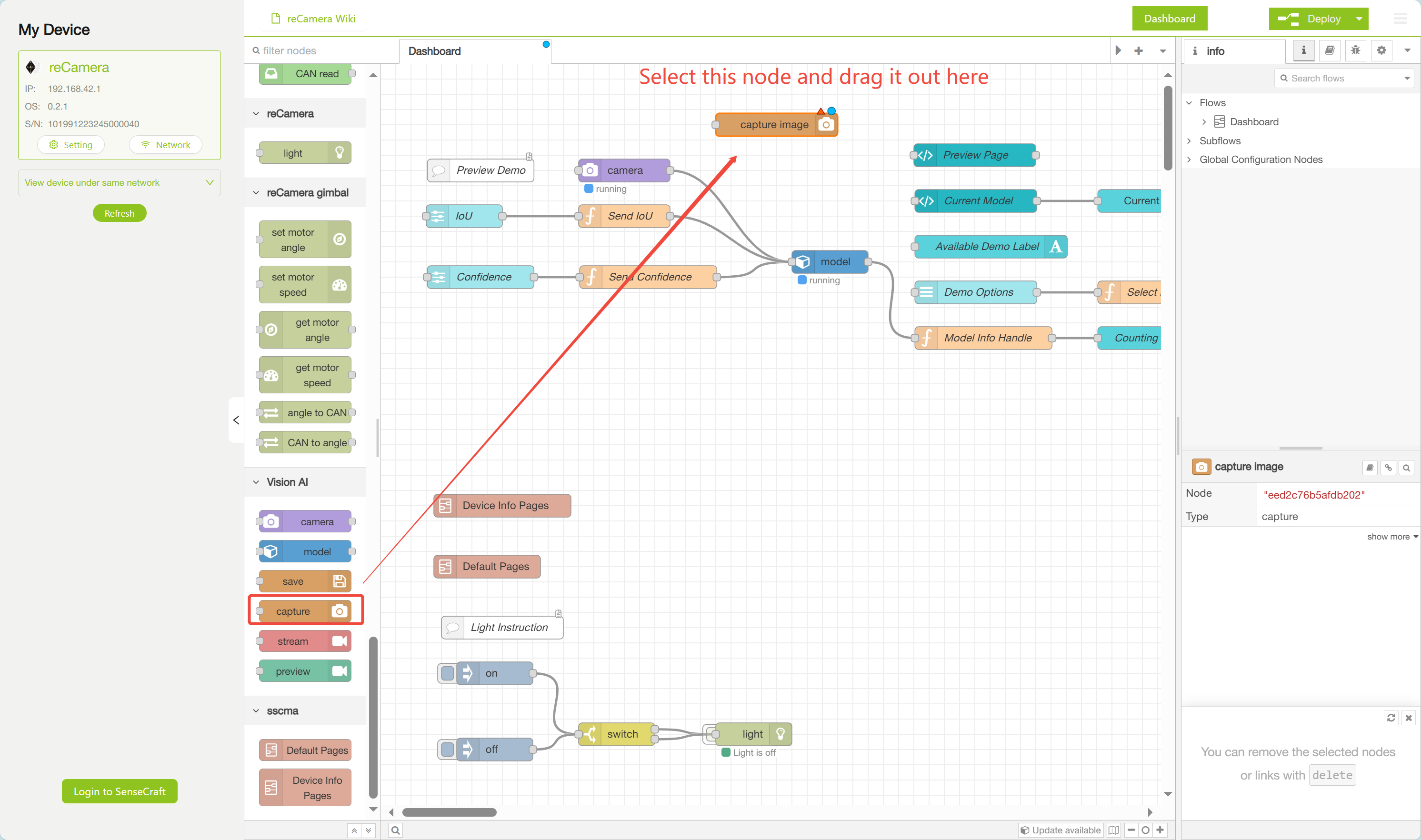Click the add new flow plus icon

tap(1139, 50)
